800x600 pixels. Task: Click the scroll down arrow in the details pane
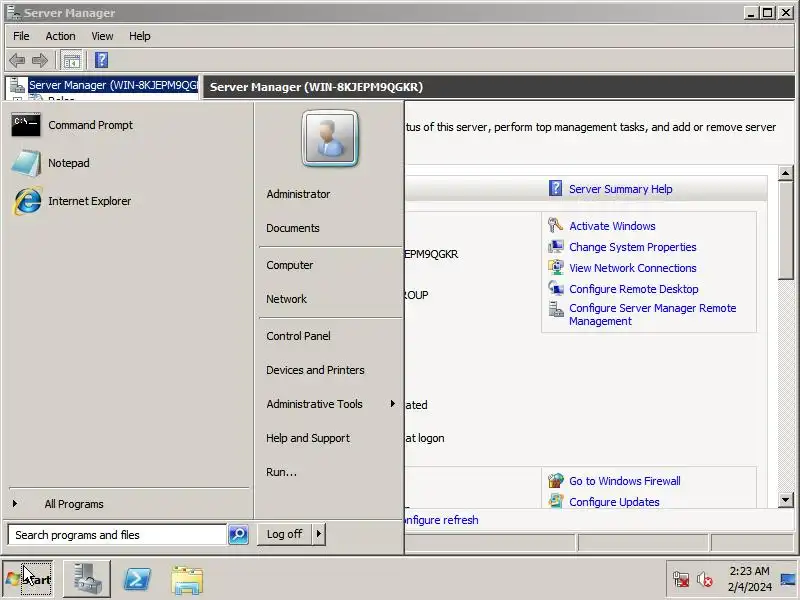786,500
